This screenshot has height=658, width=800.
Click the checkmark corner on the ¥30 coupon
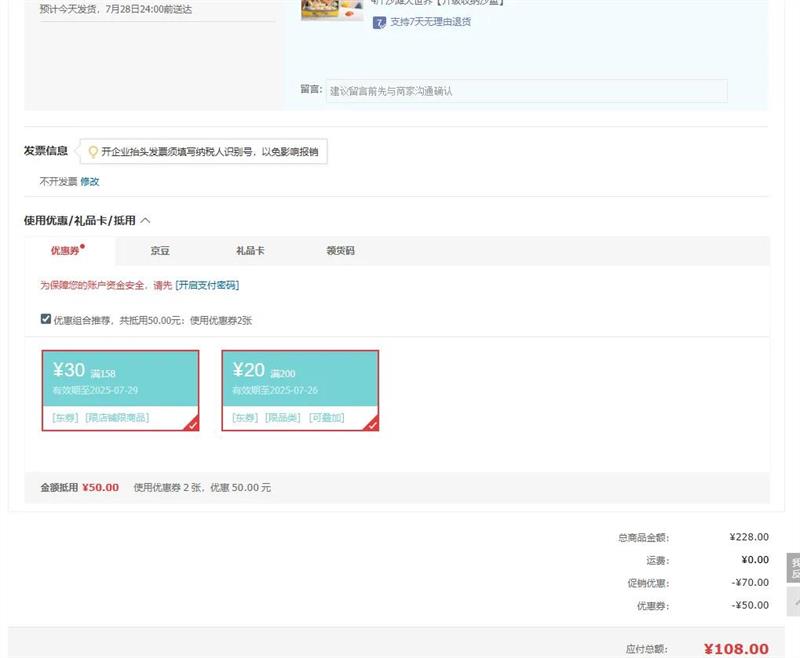tap(192, 424)
